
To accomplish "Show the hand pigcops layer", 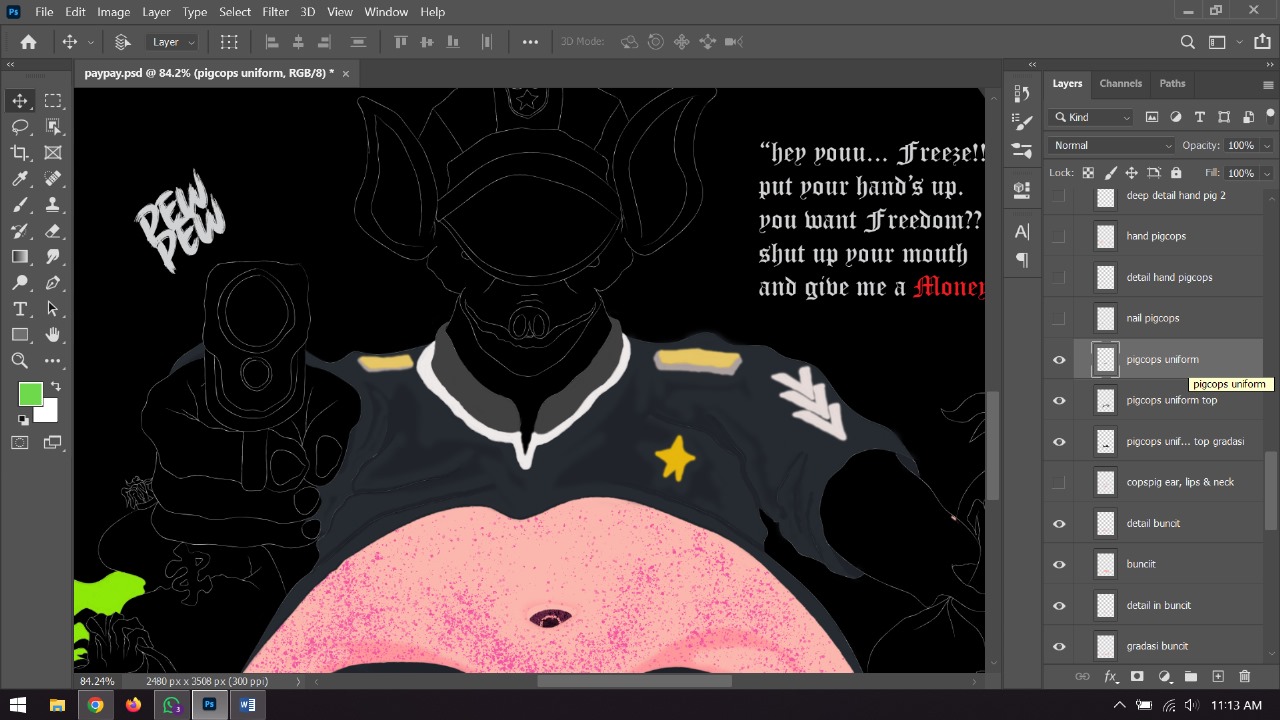I will pos(1059,237).
